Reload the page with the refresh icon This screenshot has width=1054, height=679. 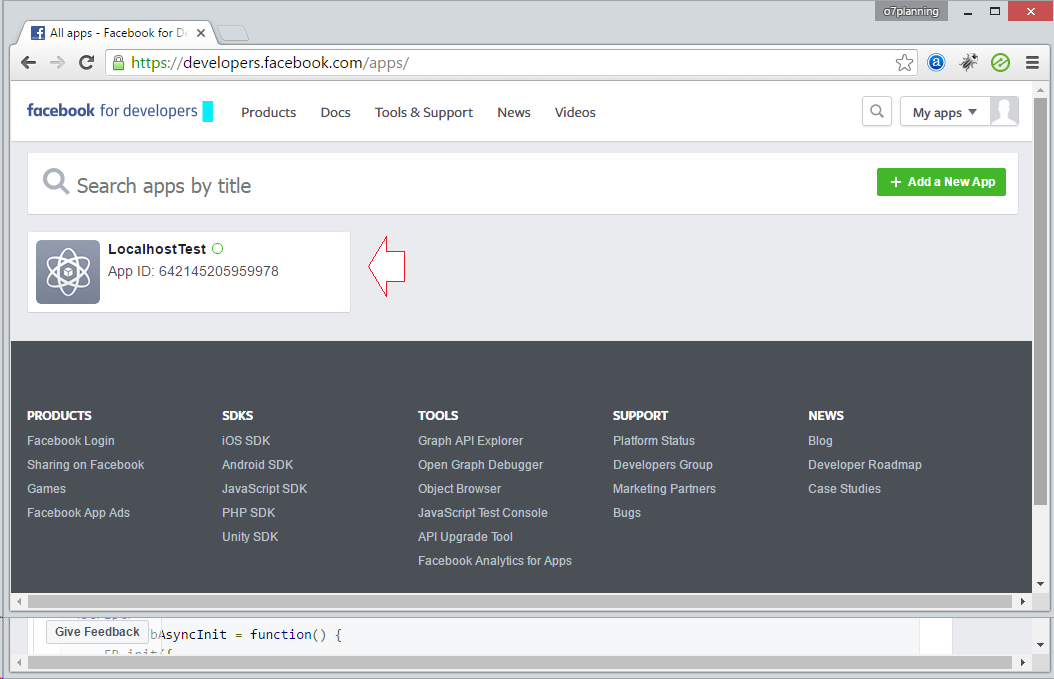click(x=87, y=63)
